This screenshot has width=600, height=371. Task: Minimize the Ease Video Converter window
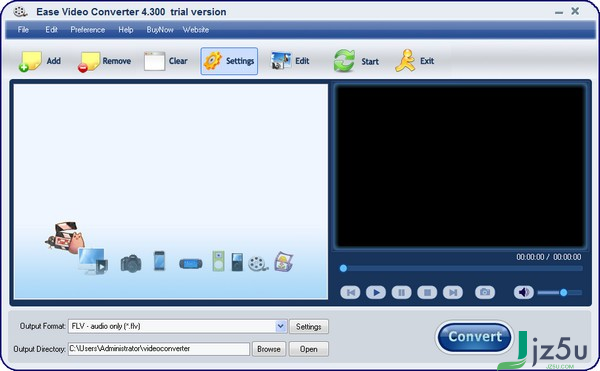(559, 12)
